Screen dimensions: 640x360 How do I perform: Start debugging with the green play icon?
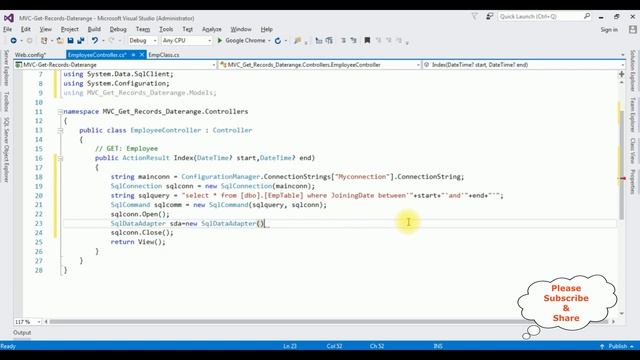220,40
